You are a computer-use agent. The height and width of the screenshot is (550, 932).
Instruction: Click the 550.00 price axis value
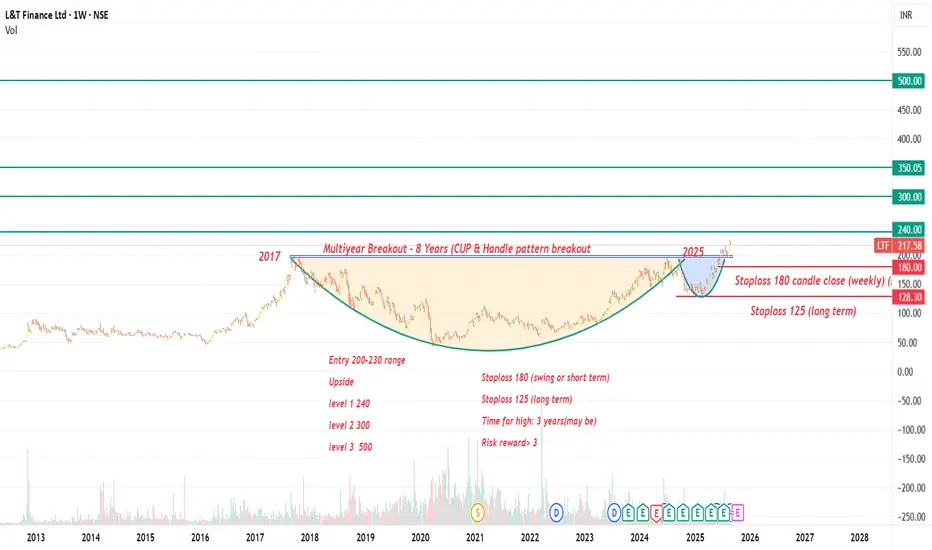coord(909,52)
